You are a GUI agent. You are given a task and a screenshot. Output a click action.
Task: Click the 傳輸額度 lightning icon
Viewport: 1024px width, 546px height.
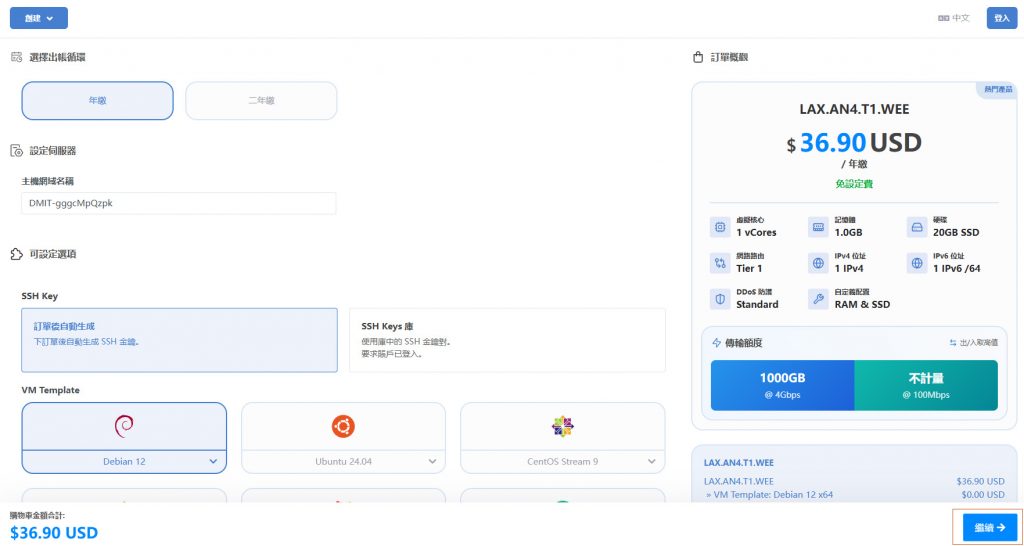(x=716, y=343)
